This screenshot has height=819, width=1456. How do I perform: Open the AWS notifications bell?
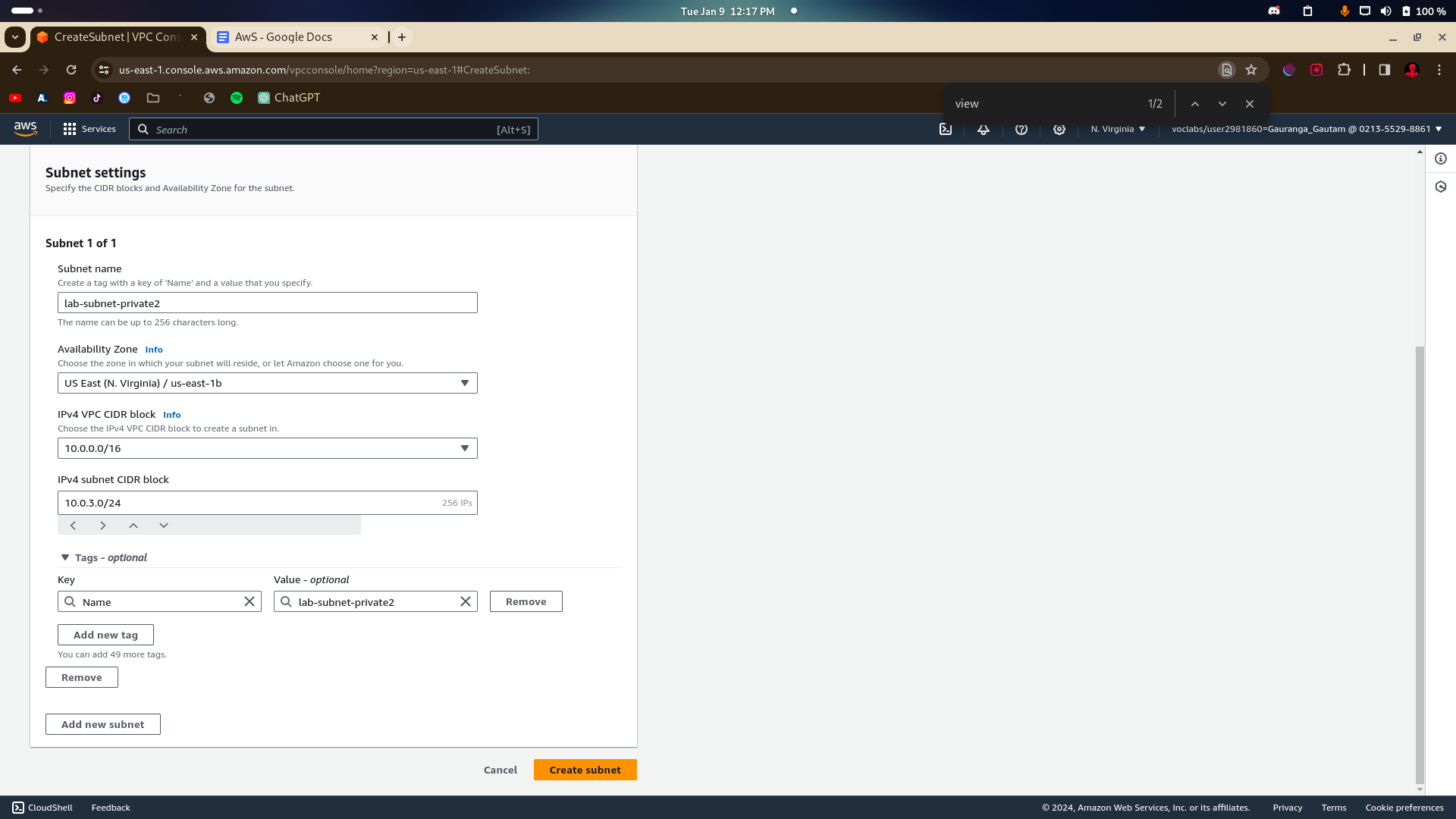coord(984,129)
